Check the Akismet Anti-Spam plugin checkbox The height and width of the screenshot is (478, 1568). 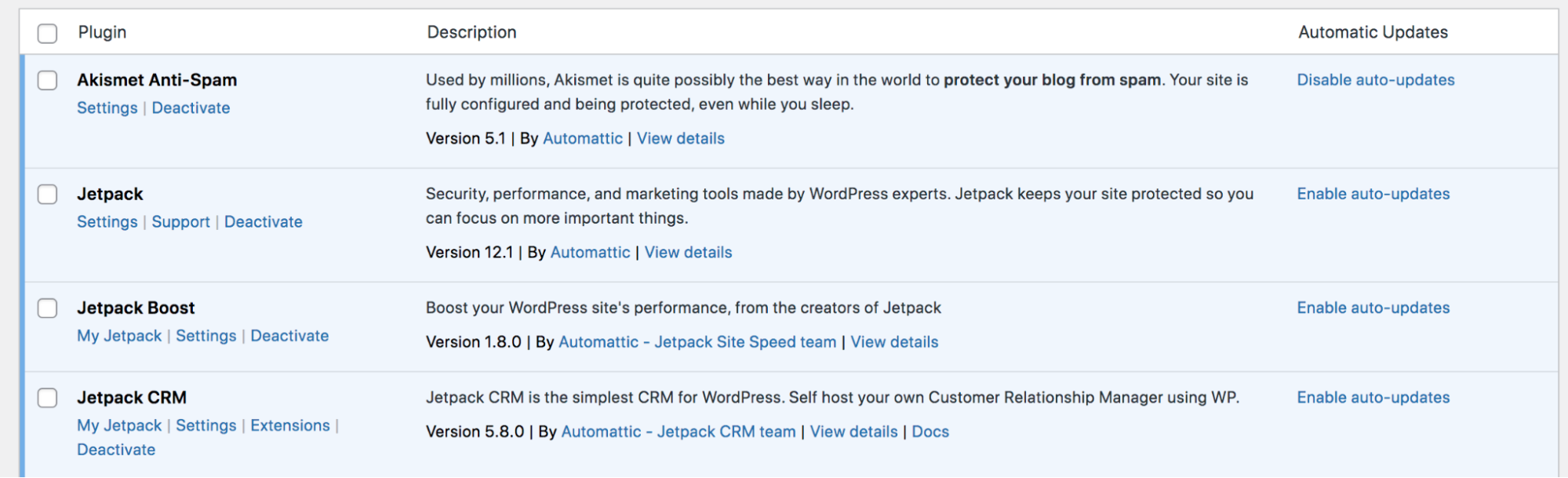[48, 80]
